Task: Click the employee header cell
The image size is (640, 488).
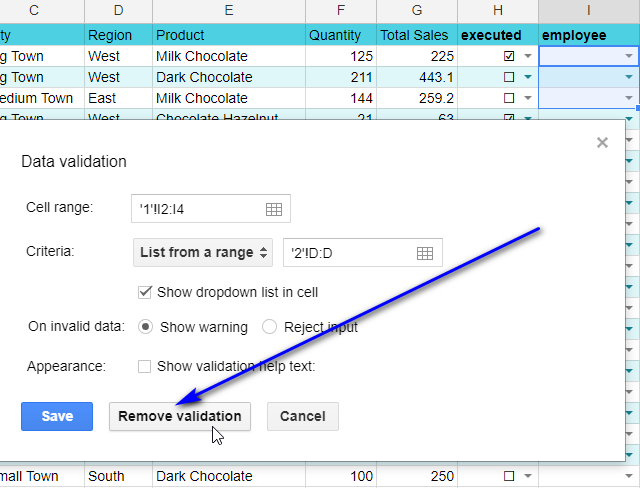Action: 589,35
